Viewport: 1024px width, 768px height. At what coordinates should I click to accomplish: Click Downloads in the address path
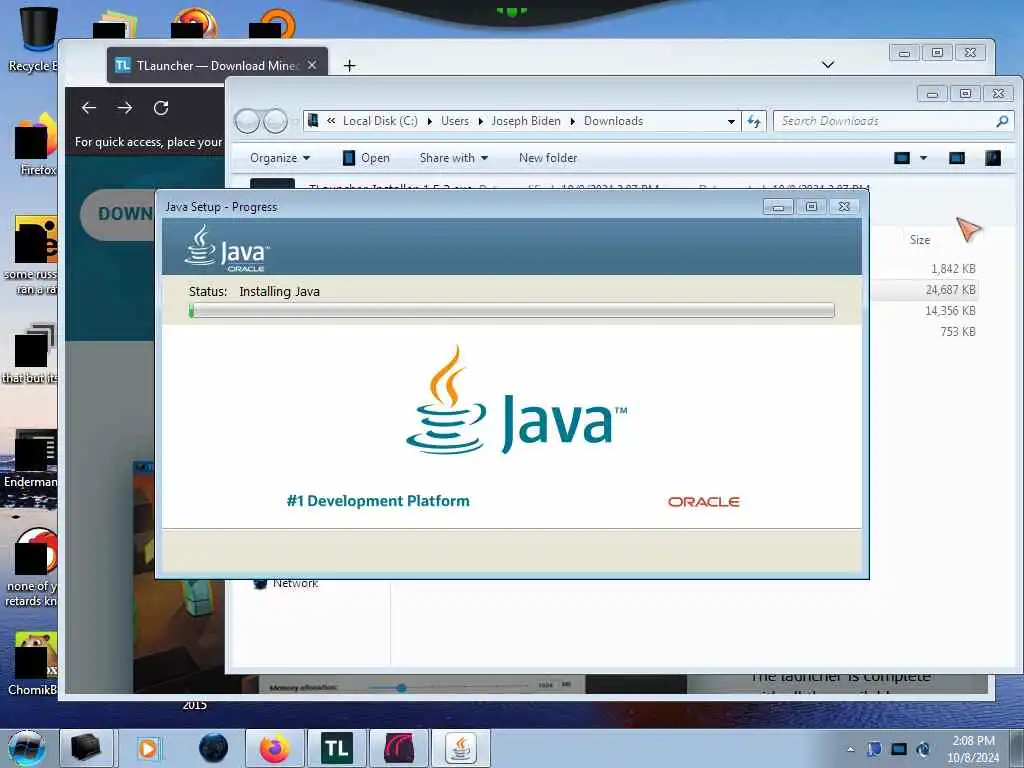pos(613,121)
